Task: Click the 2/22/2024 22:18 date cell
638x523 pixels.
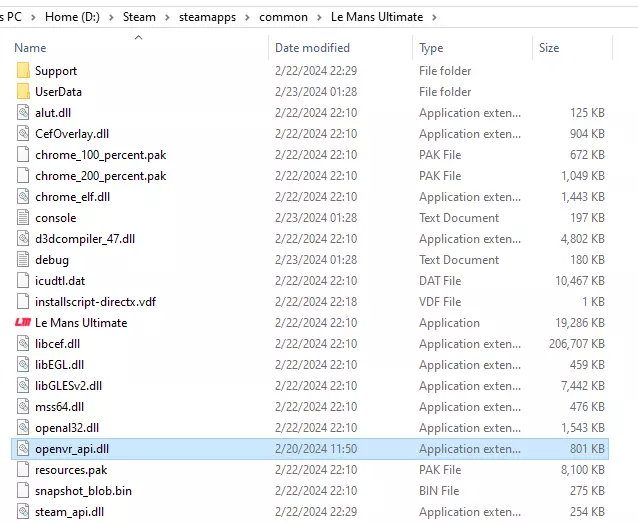Action: coord(316,302)
